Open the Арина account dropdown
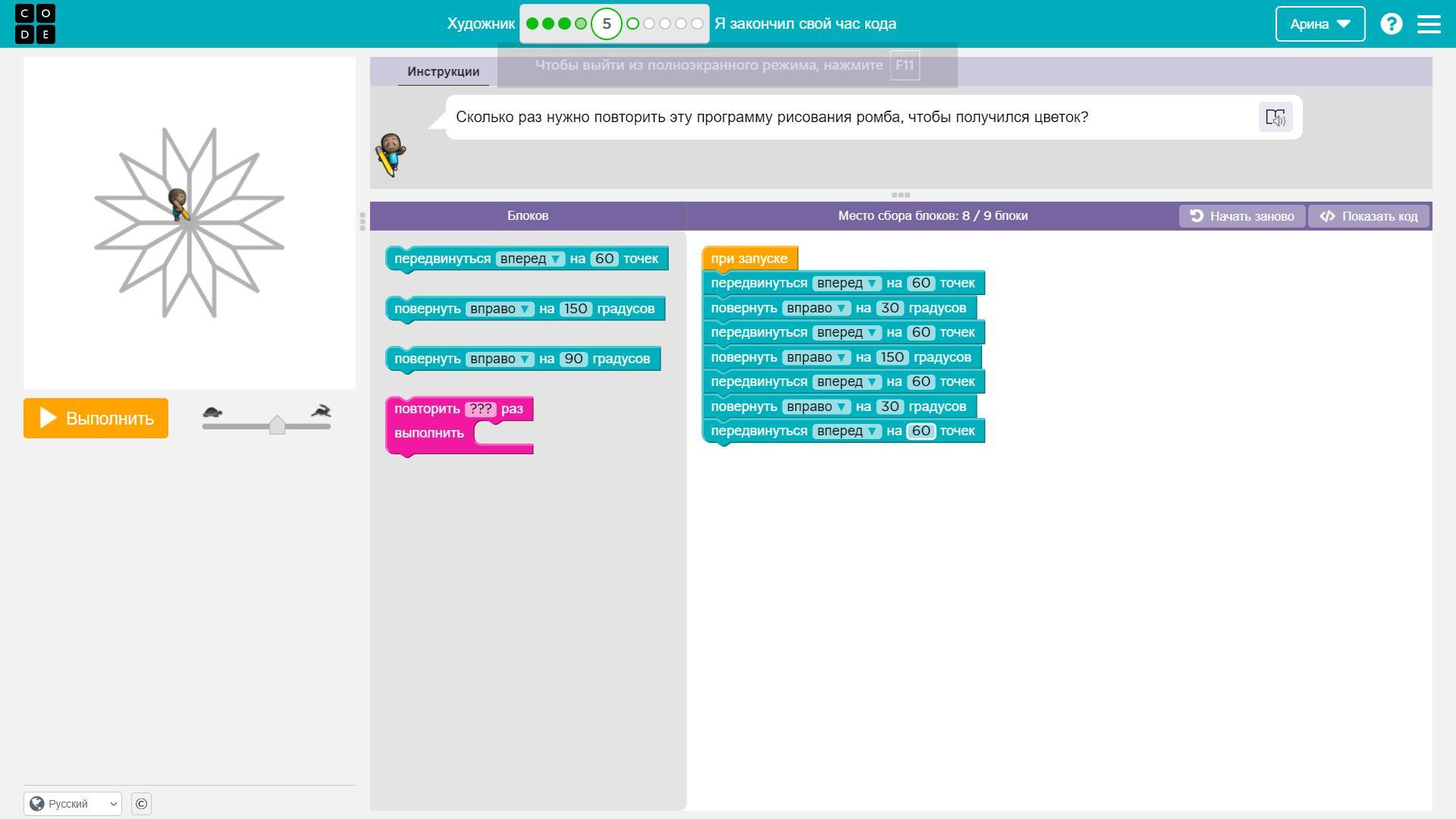The width and height of the screenshot is (1456, 819). point(1319,24)
